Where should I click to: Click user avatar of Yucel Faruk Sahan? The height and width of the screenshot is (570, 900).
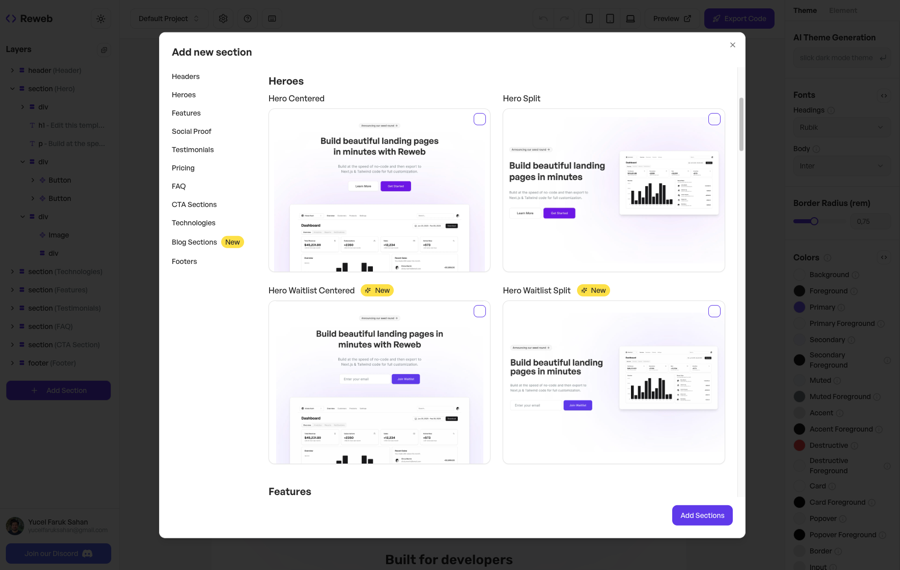pos(15,526)
